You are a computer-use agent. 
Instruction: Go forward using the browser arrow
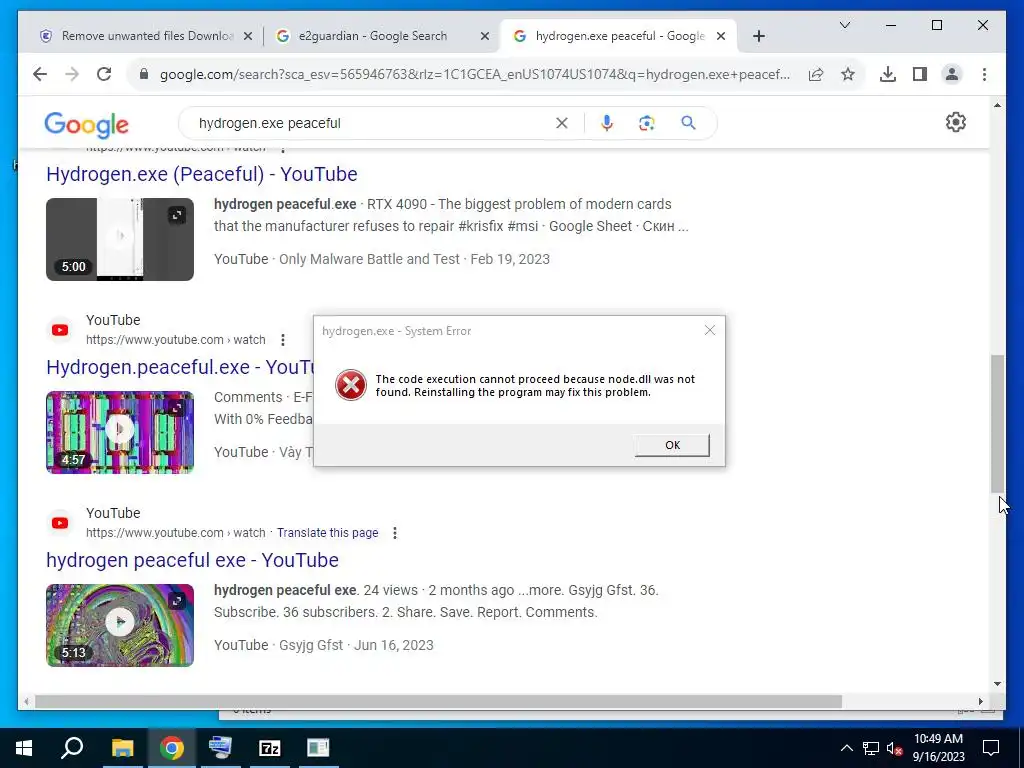tap(72, 74)
